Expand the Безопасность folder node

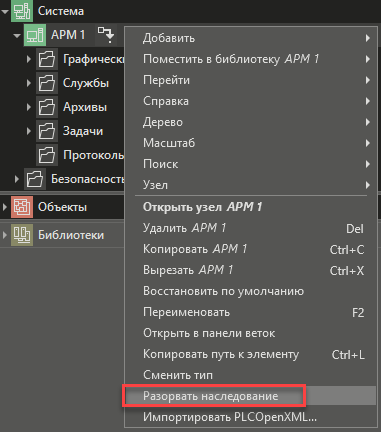tap(17, 179)
